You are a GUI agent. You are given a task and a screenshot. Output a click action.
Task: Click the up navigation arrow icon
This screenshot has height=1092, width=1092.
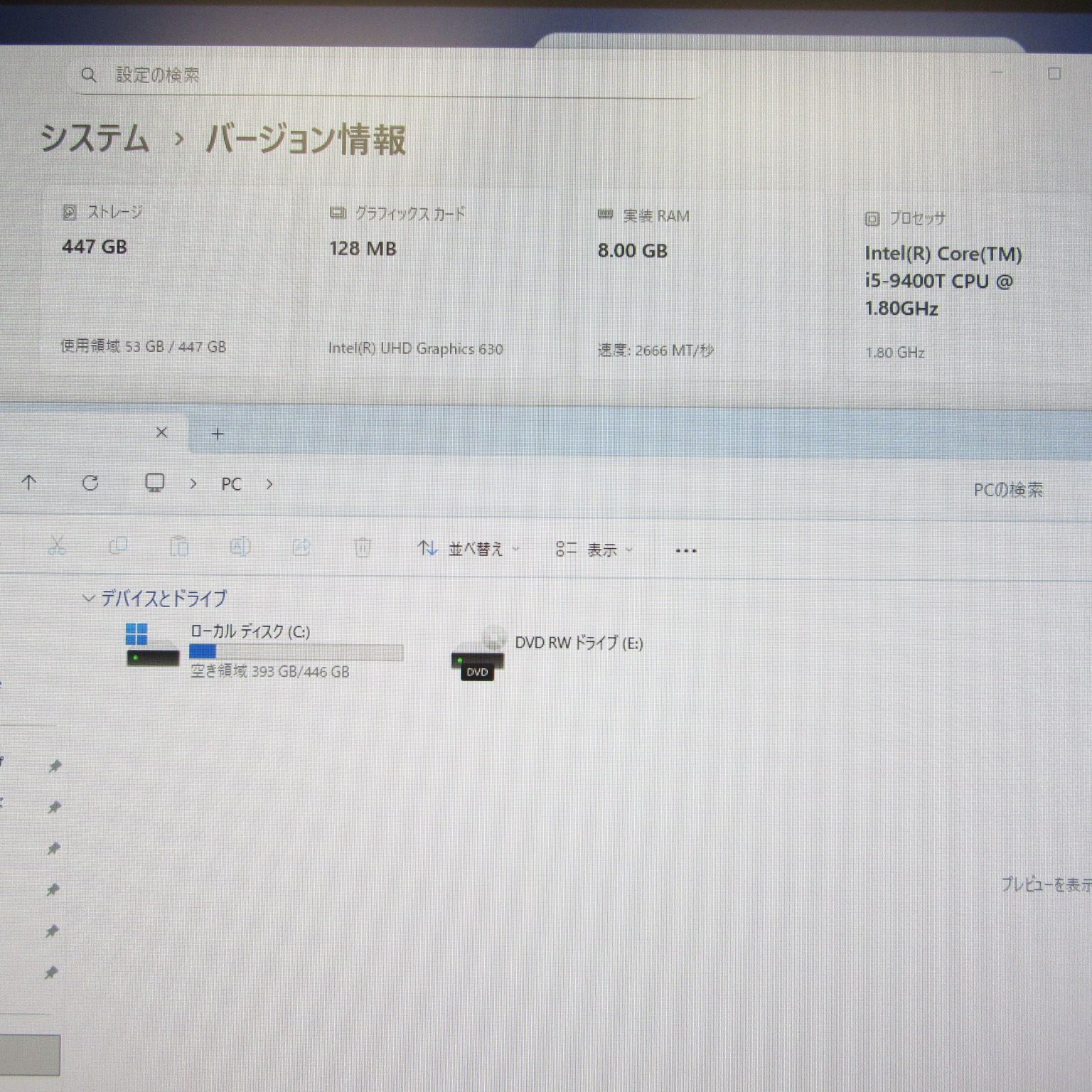[x=29, y=483]
